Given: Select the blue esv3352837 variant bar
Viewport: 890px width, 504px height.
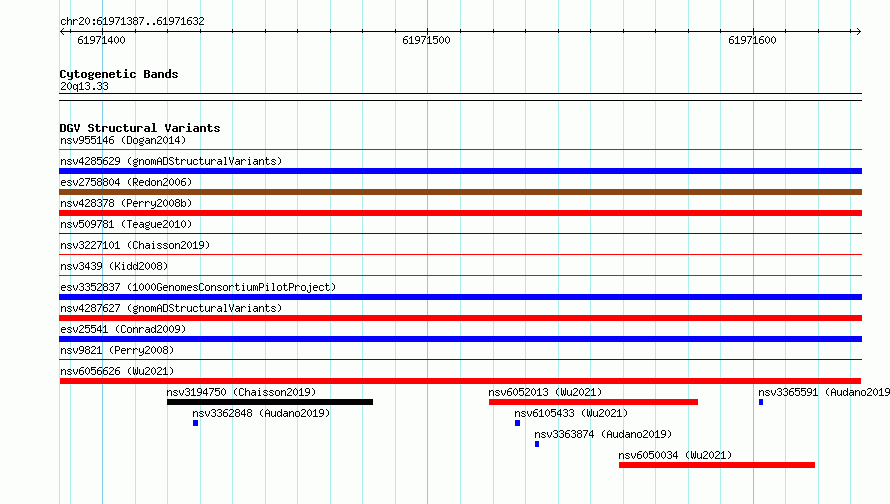Looking at the screenshot, I should tap(460, 297).
